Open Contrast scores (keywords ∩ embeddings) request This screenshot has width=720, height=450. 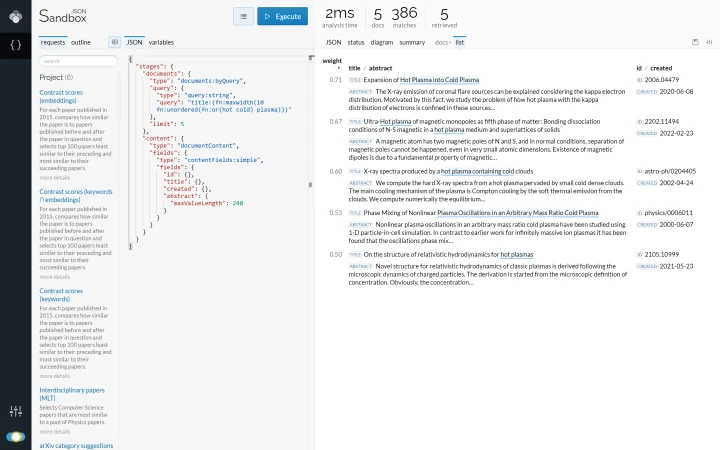[76, 196]
